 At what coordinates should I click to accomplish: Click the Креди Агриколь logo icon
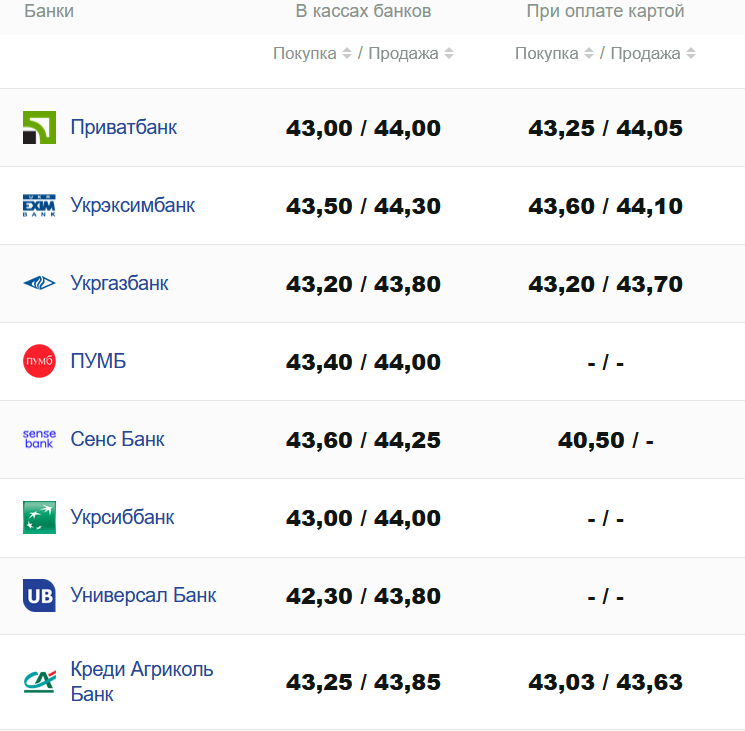[39, 682]
